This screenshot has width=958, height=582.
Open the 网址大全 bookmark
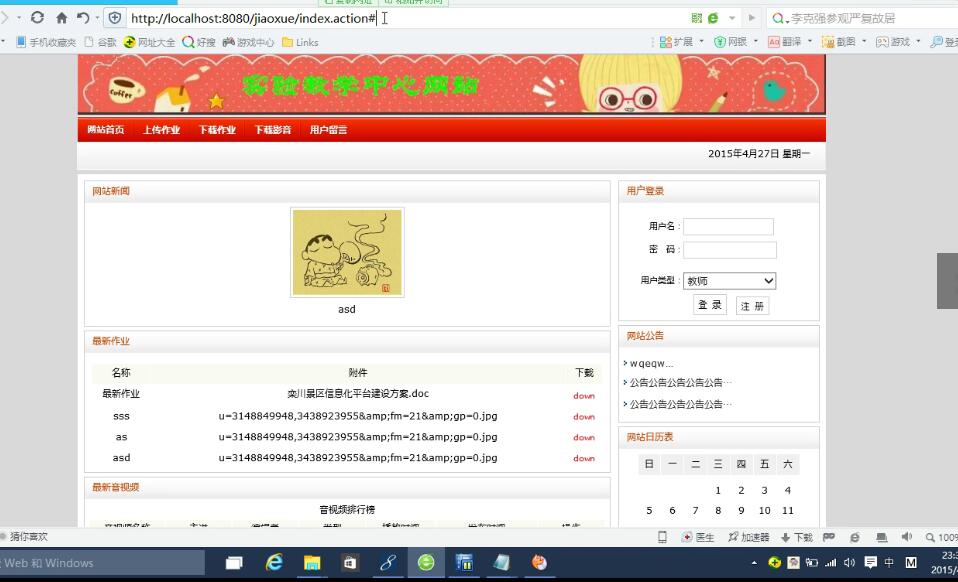tap(149, 42)
